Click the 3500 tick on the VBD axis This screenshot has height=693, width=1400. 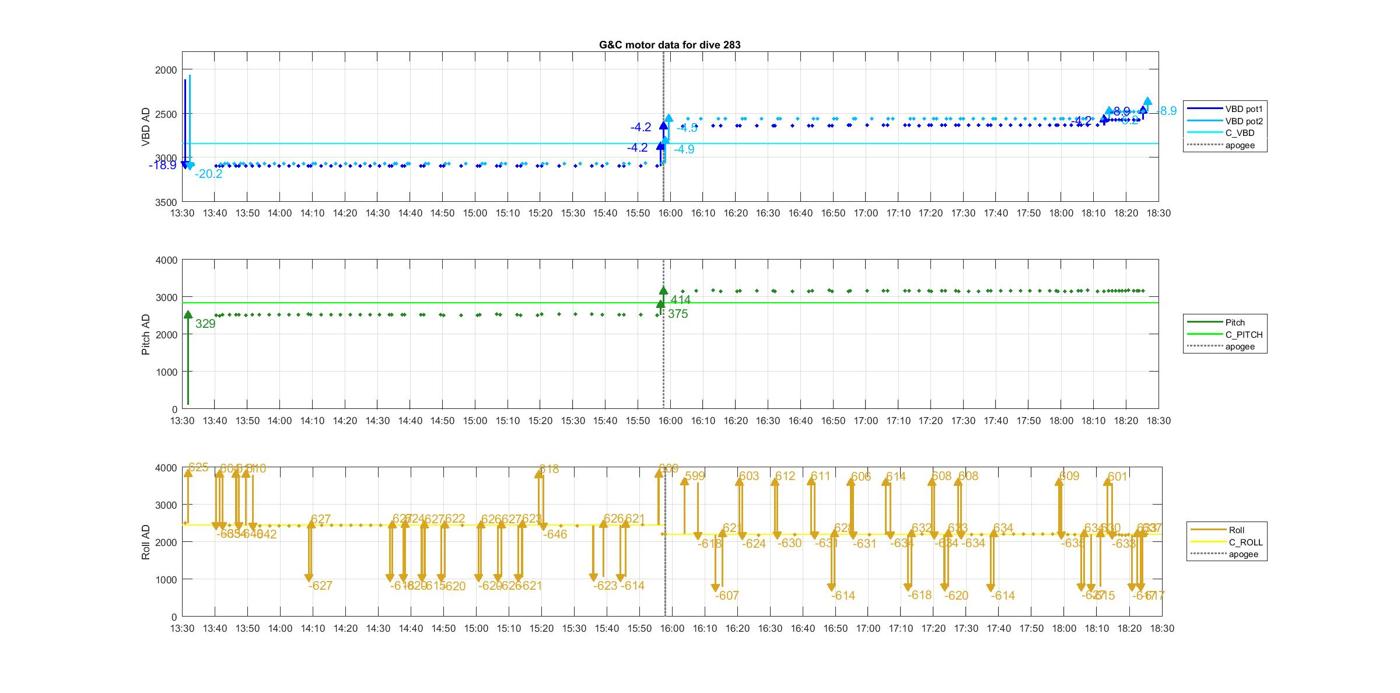[166, 203]
